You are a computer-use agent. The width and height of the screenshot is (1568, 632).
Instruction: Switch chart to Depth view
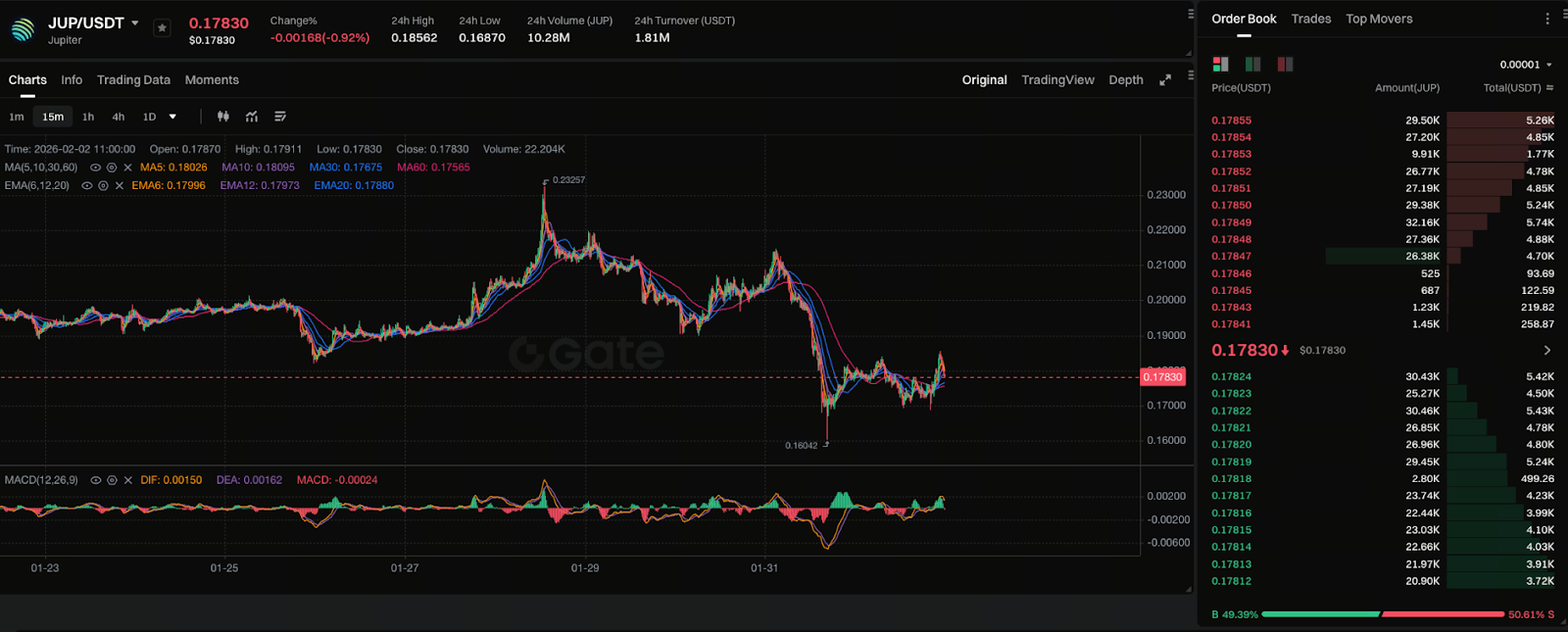(1126, 80)
